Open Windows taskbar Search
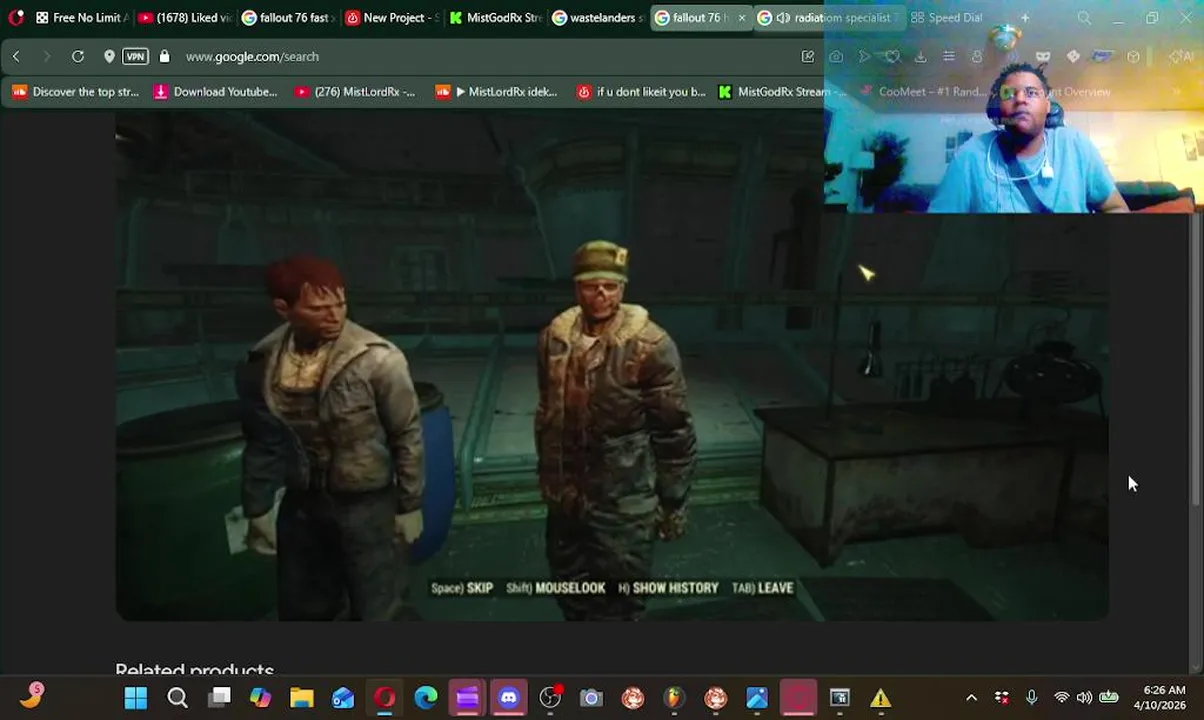 [x=177, y=698]
